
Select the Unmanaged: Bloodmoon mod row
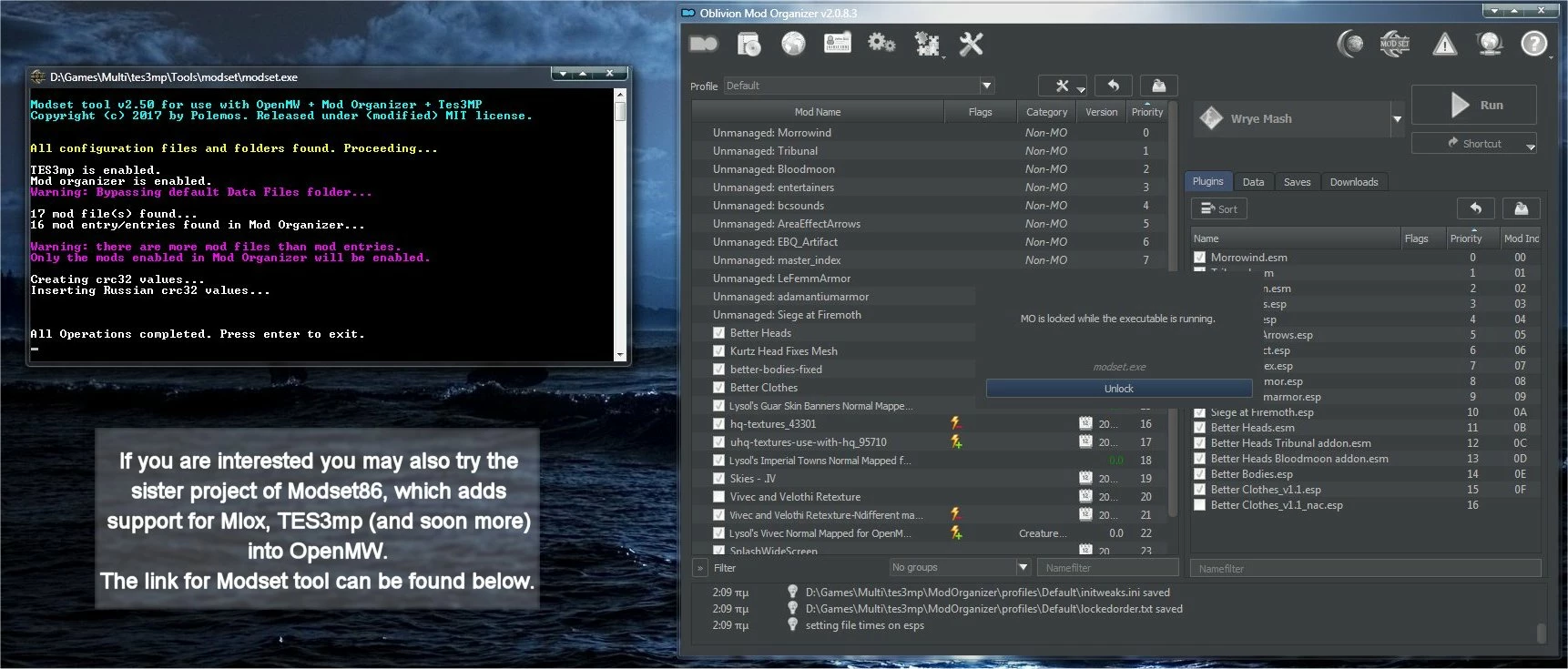pos(929,169)
